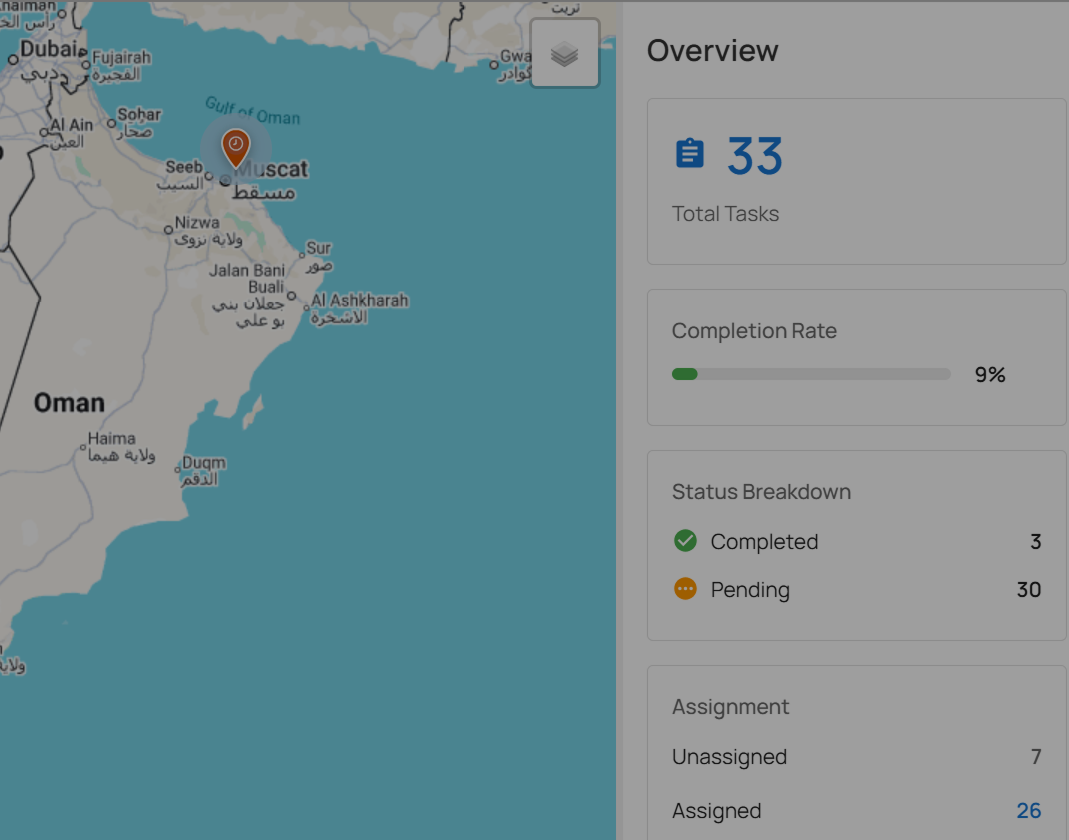The width and height of the screenshot is (1069, 840).
Task: Select the total tasks number 33
Action: [x=755, y=156]
